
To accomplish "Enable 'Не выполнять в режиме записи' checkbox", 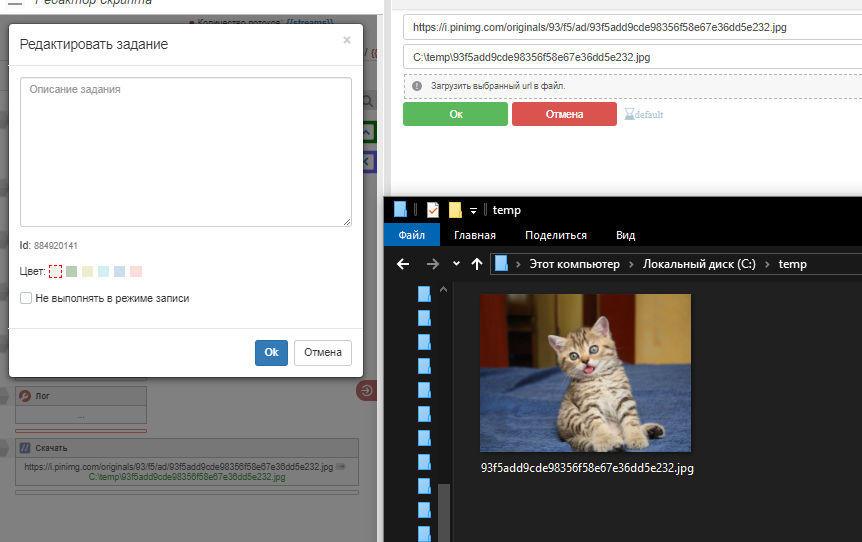I will coord(26,298).
